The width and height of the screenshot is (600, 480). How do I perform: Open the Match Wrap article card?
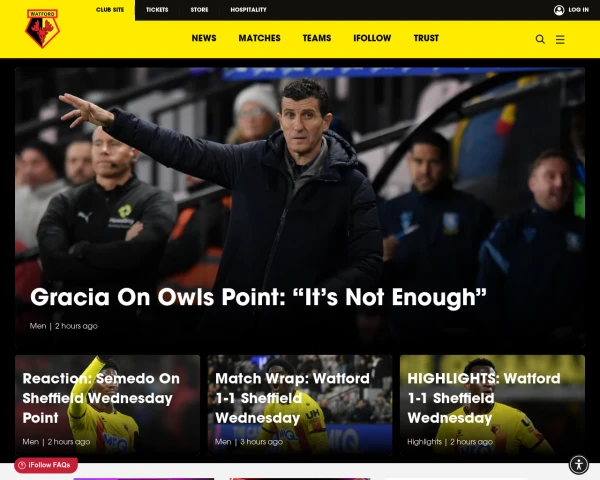[300, 405]
